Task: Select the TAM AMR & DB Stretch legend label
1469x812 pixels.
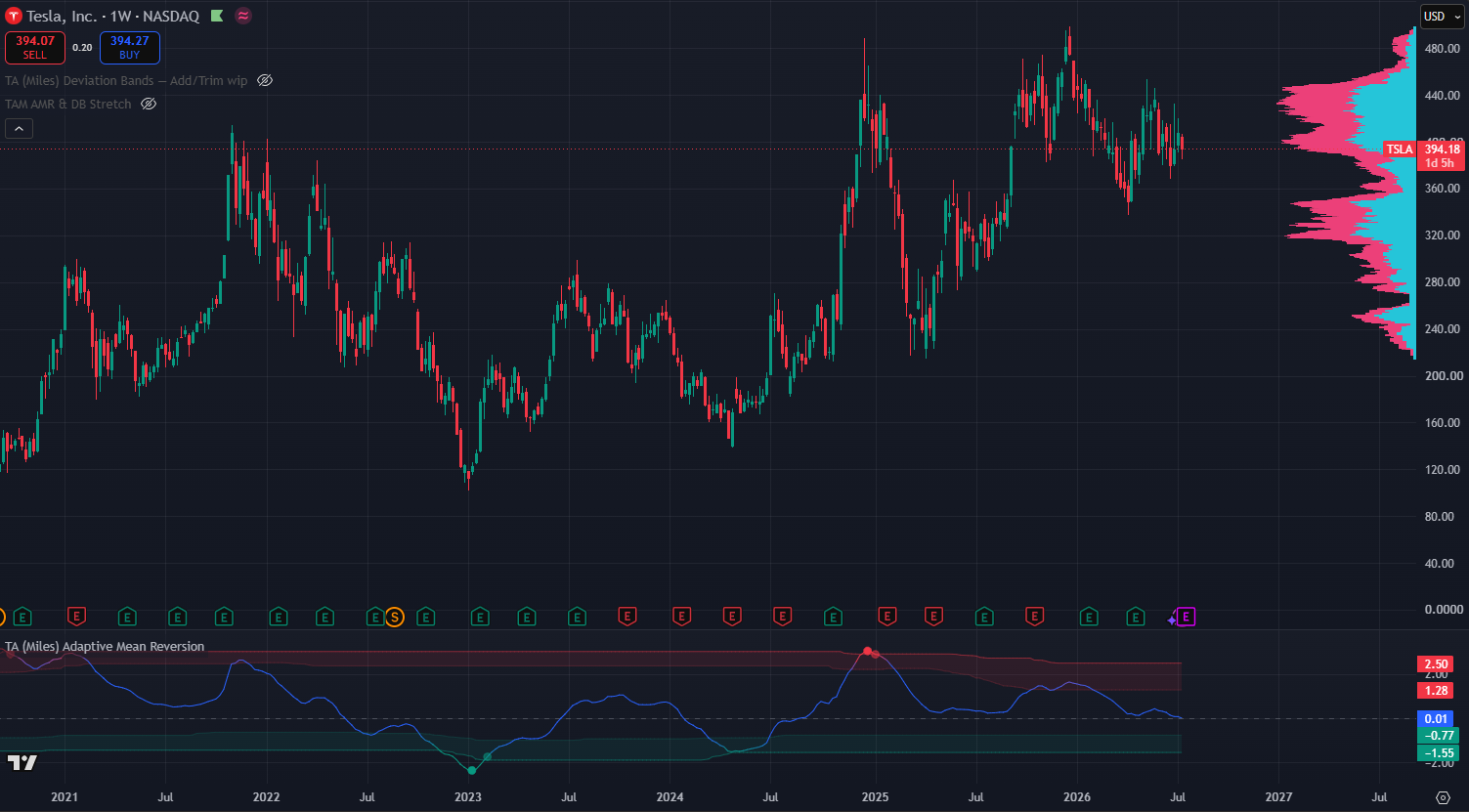Action: (x=68, y=104)
